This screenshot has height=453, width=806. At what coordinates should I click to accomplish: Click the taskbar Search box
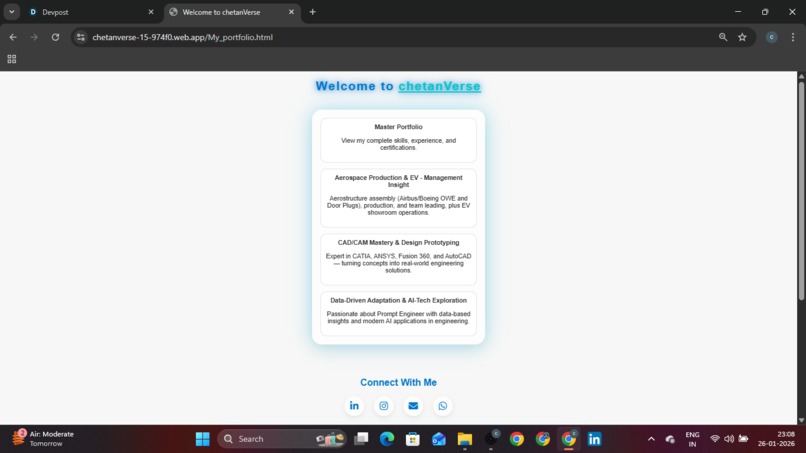[x=282, y=439]
